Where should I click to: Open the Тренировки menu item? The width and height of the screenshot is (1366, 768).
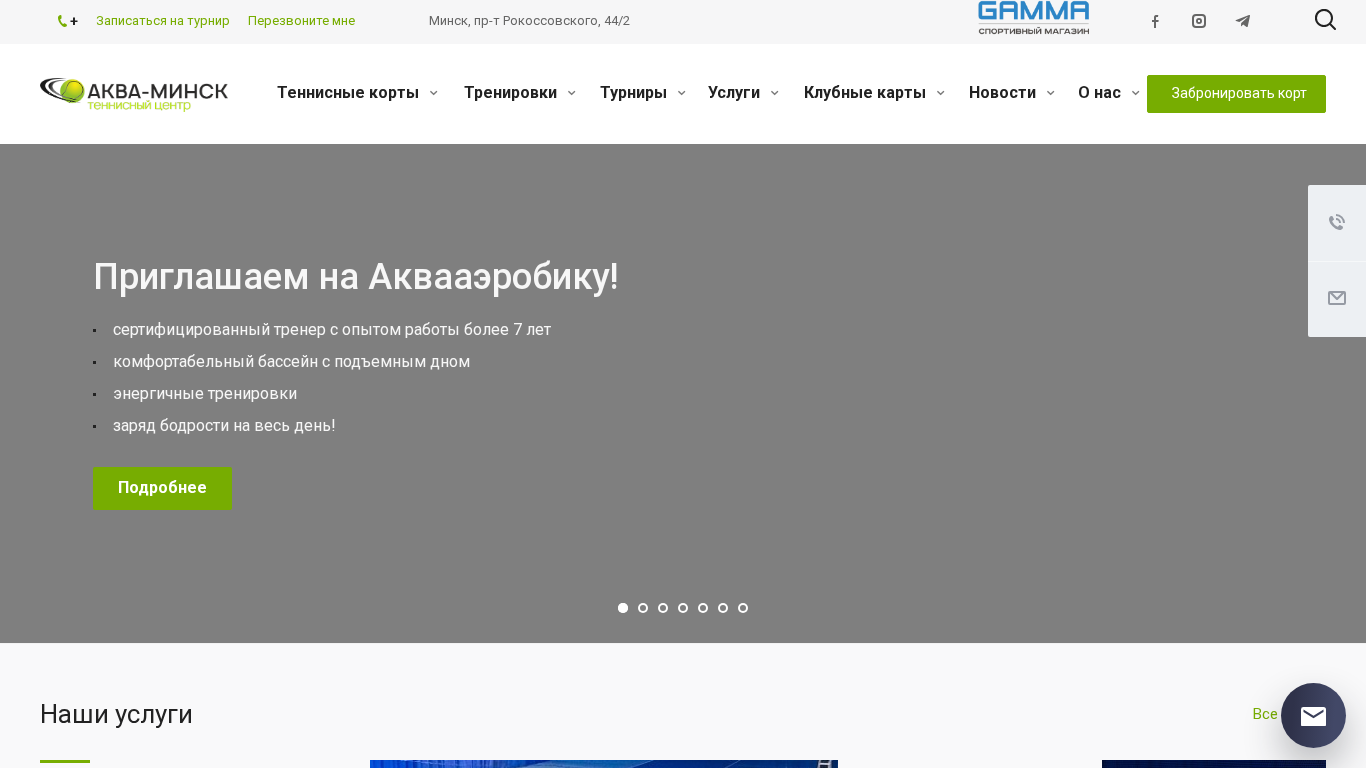pos(510,93)
